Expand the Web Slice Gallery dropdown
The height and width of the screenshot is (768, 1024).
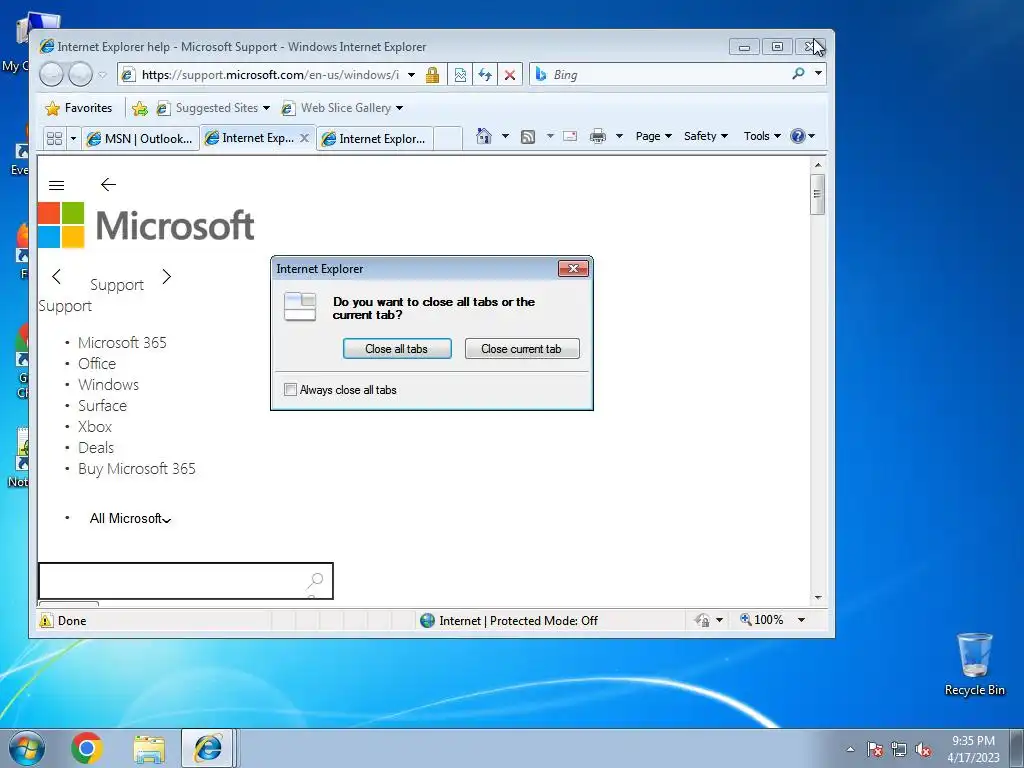click(x=400, y=108)
